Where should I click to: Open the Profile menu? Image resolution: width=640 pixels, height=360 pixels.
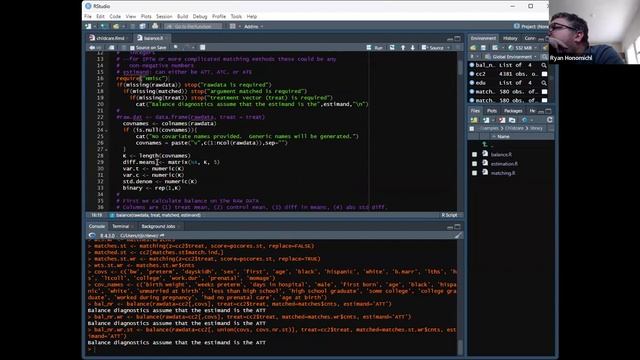point(219,16)
